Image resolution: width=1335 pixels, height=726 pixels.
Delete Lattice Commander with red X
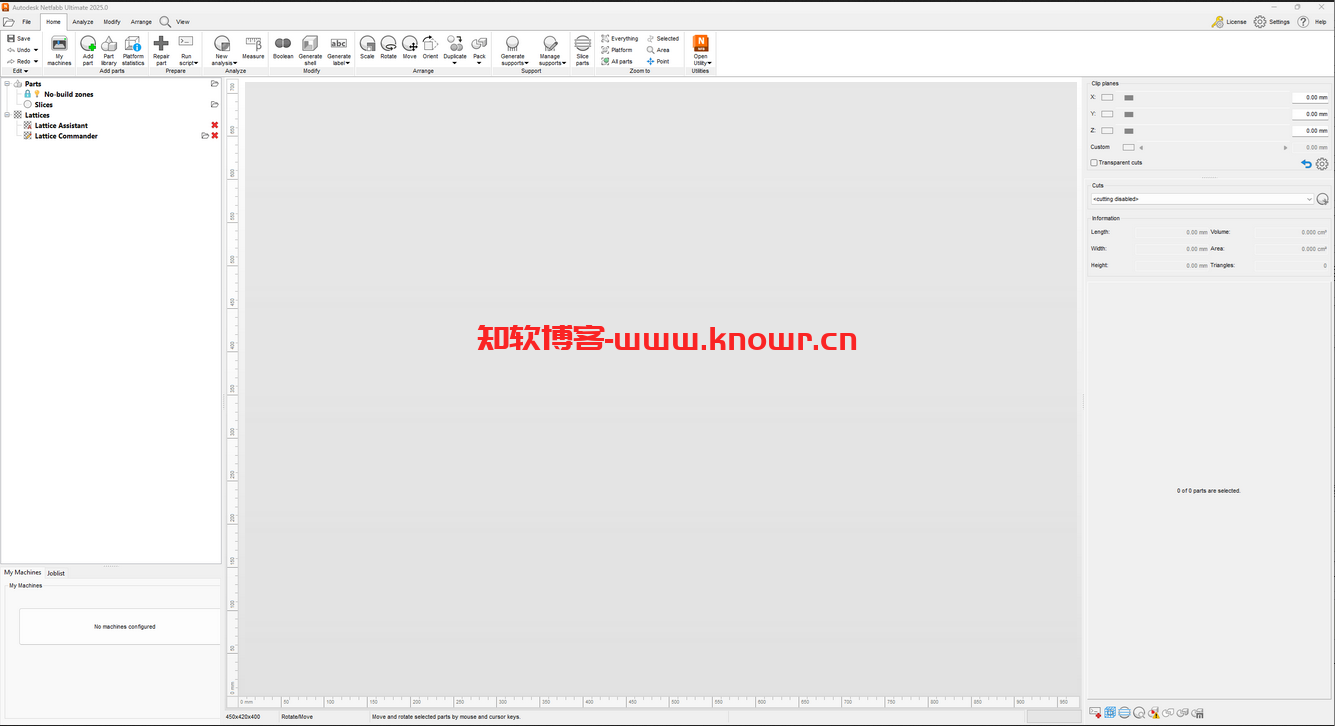coord(214,136)
